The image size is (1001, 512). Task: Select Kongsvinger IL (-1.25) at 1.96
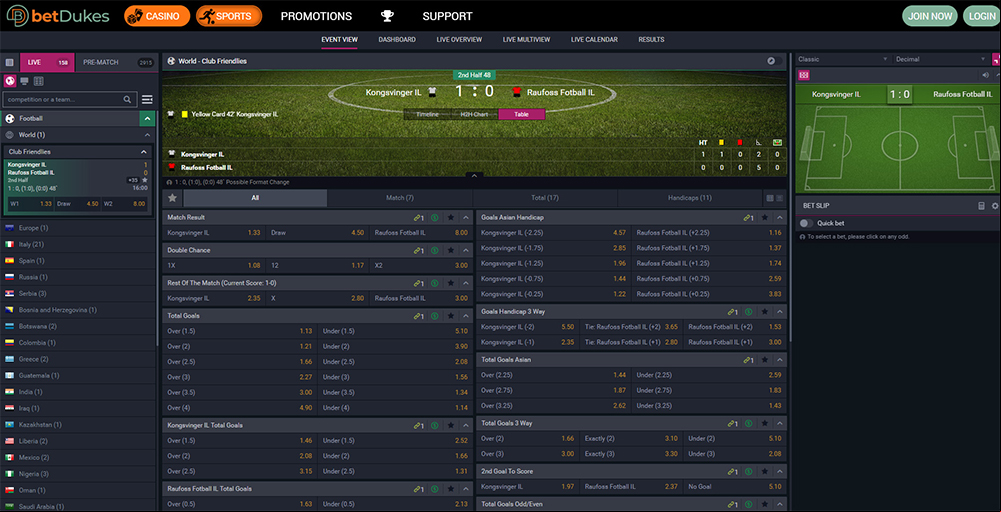point(554,263)
